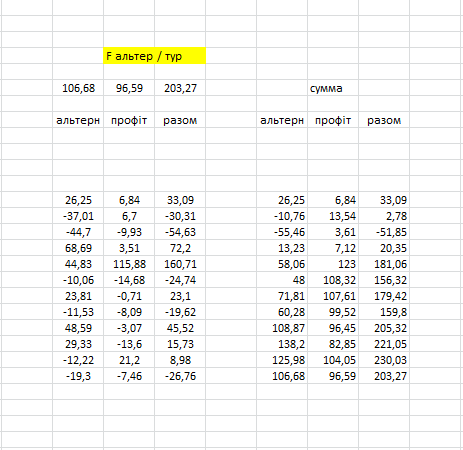
Task: Click the cell with 181,06
Action: [384, 264]
